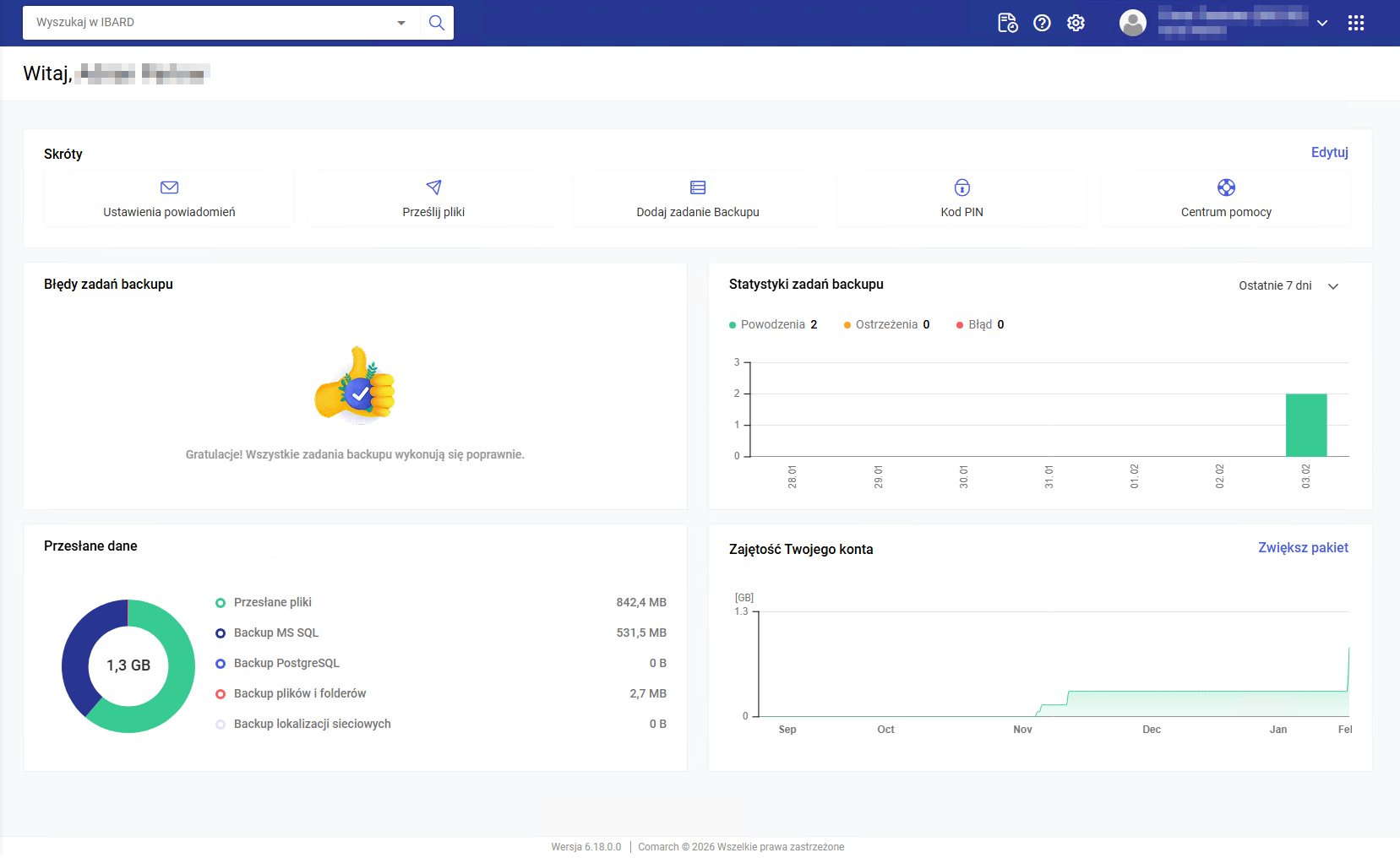Image resolution: width=1400 pixels, height=858 pixels.
Task: Open Ustawienia powiadomień shortcut
Action: pos(169,199)
